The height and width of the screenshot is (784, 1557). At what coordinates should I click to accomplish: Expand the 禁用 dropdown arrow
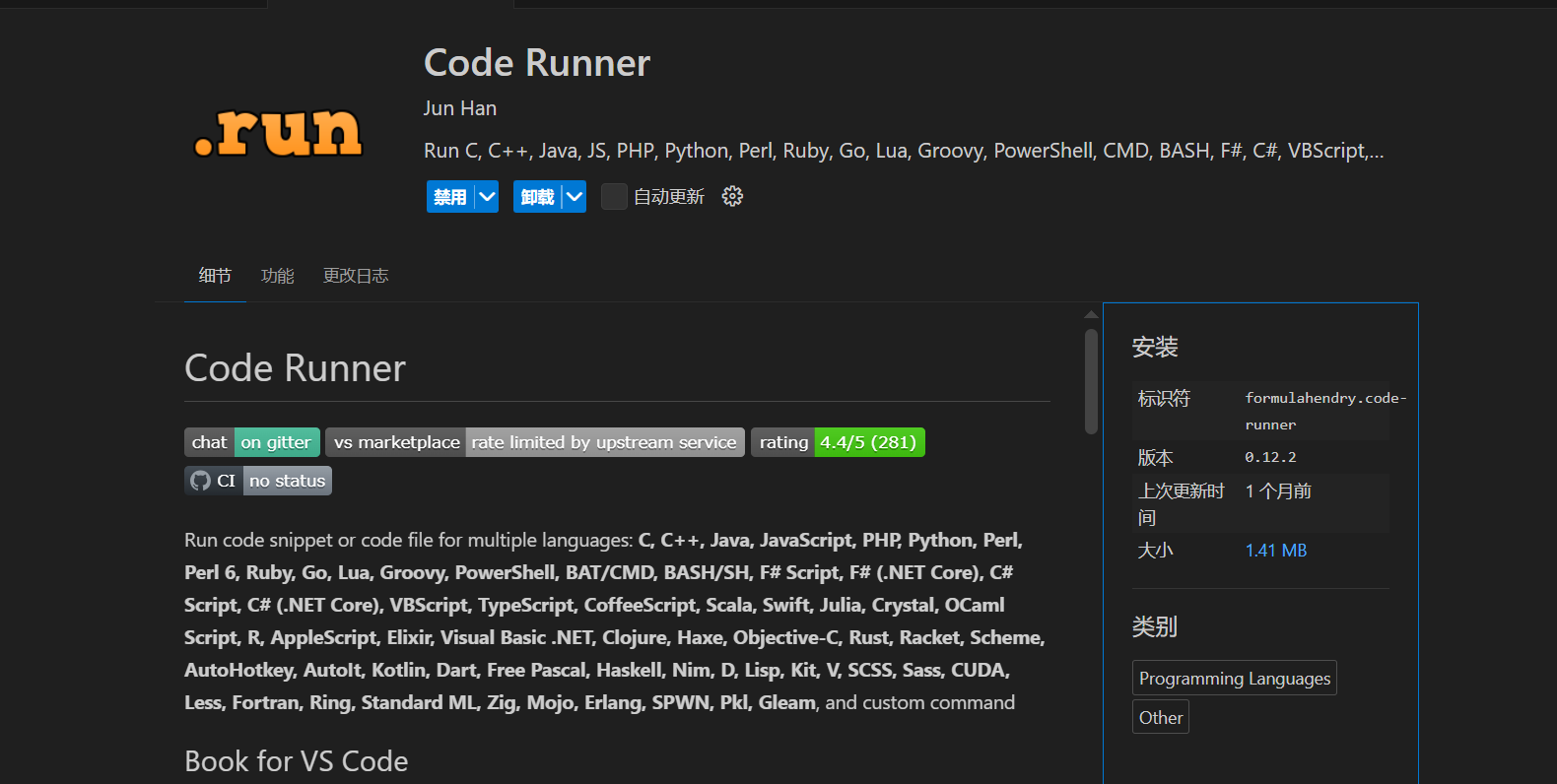[487, 196]
